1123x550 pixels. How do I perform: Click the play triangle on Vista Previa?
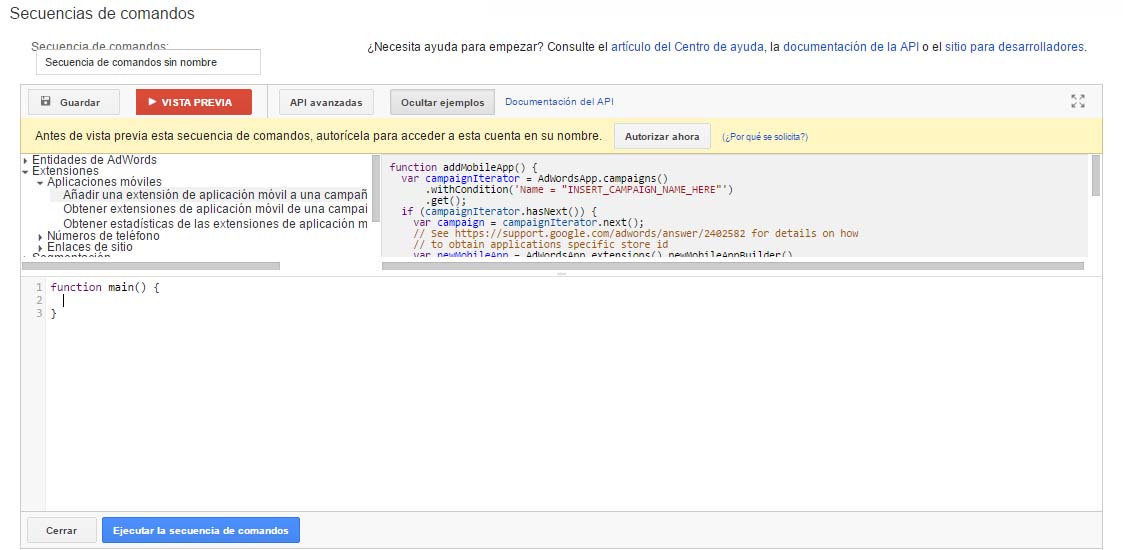click(x=152, y=102)
